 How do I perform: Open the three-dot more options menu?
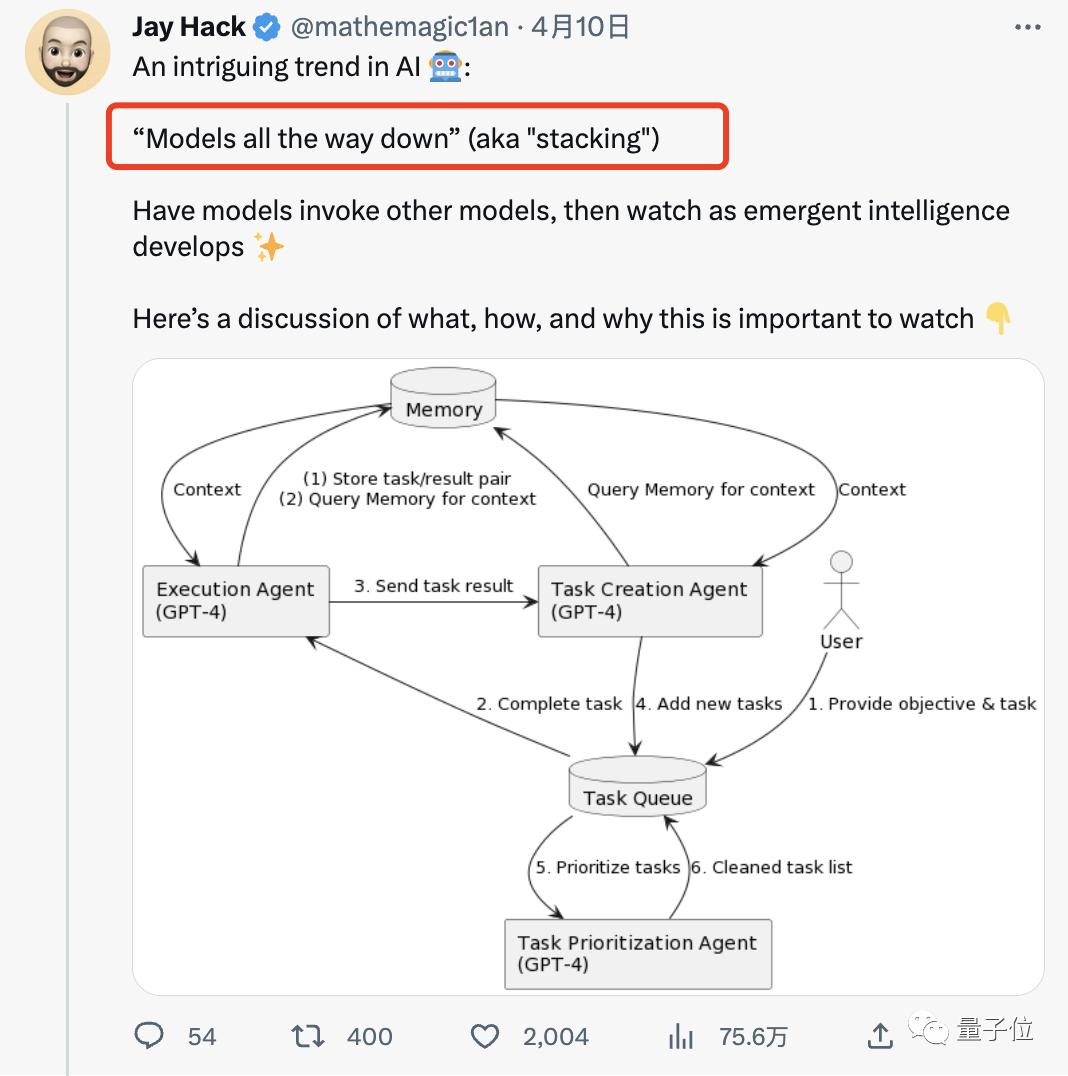click(1028, 26)
